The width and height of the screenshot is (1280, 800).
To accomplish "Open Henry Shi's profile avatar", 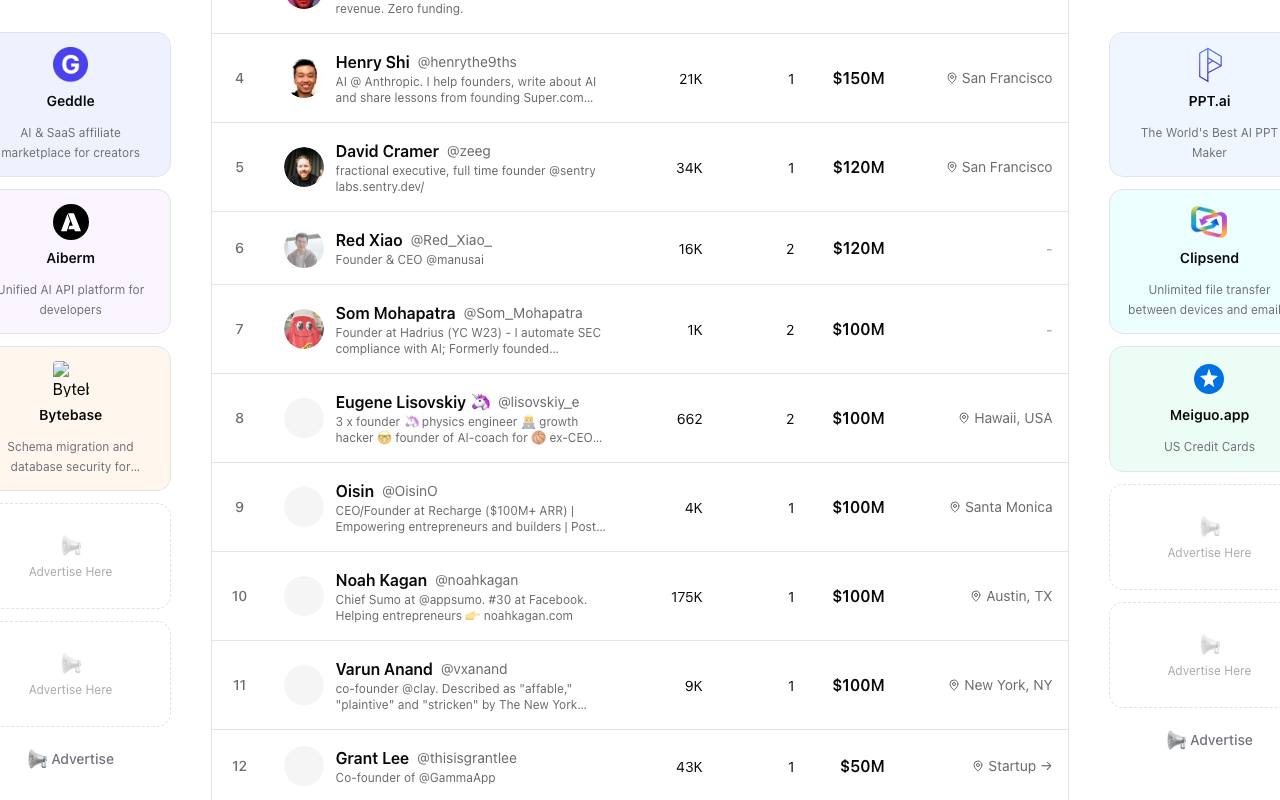I will point(303,78).
